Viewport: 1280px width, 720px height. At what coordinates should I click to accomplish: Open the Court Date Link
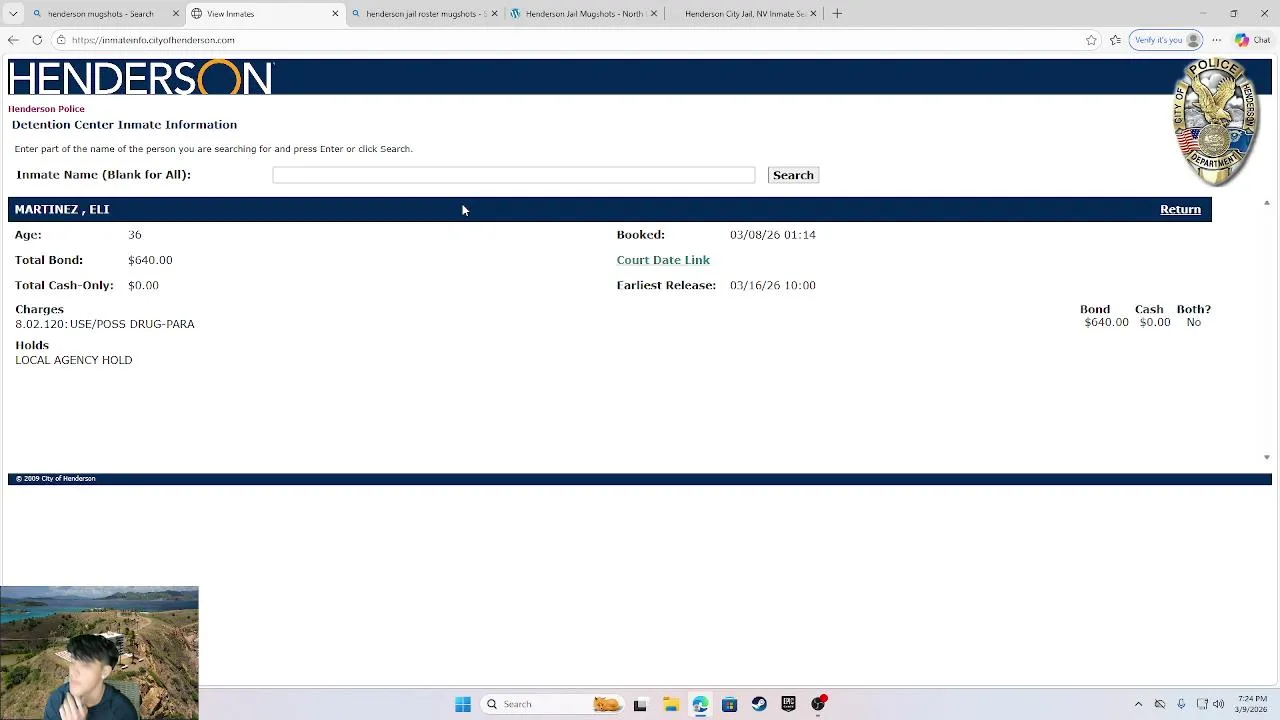663,260
